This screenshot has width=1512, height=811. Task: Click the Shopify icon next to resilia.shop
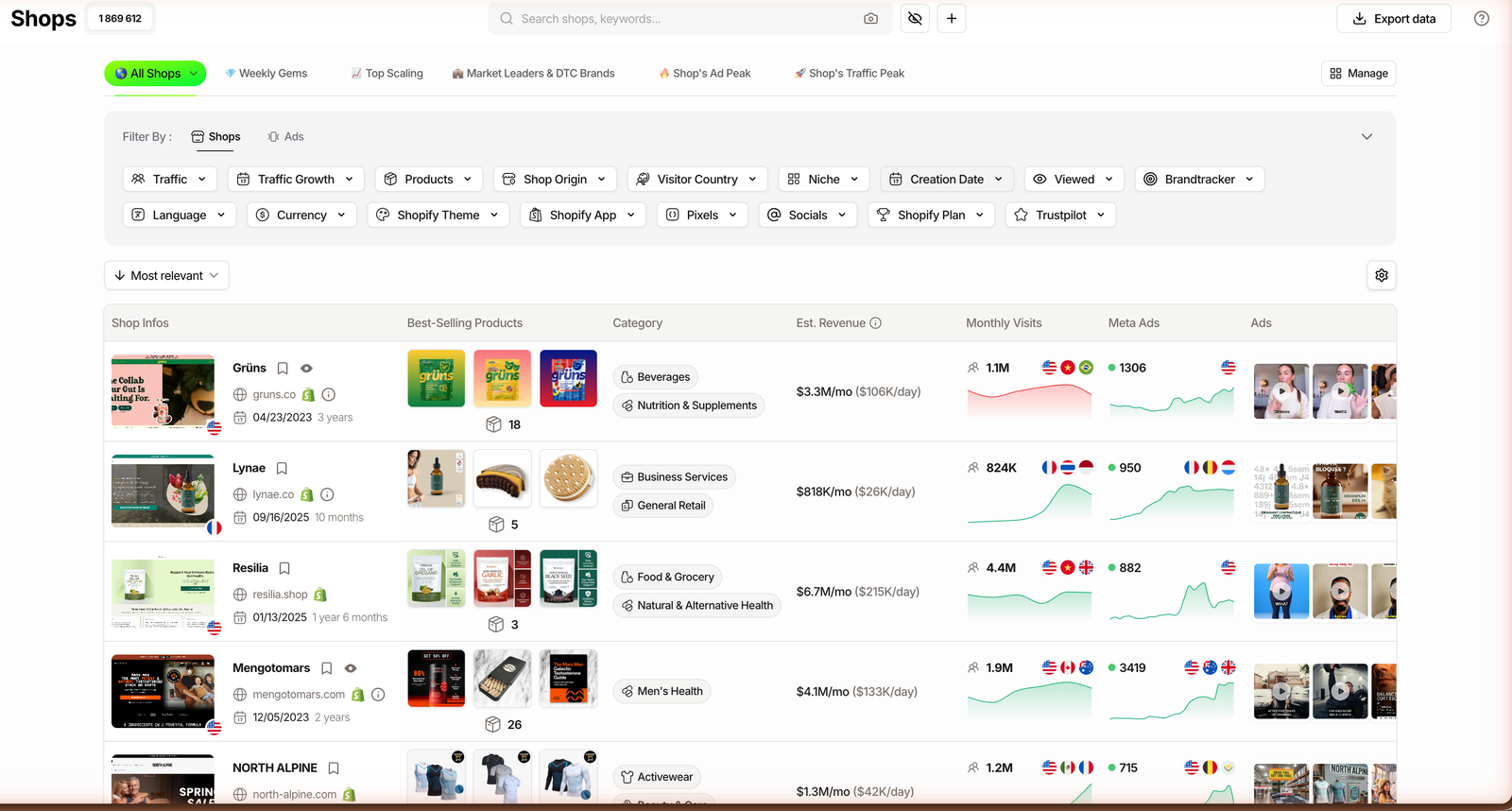320,595
